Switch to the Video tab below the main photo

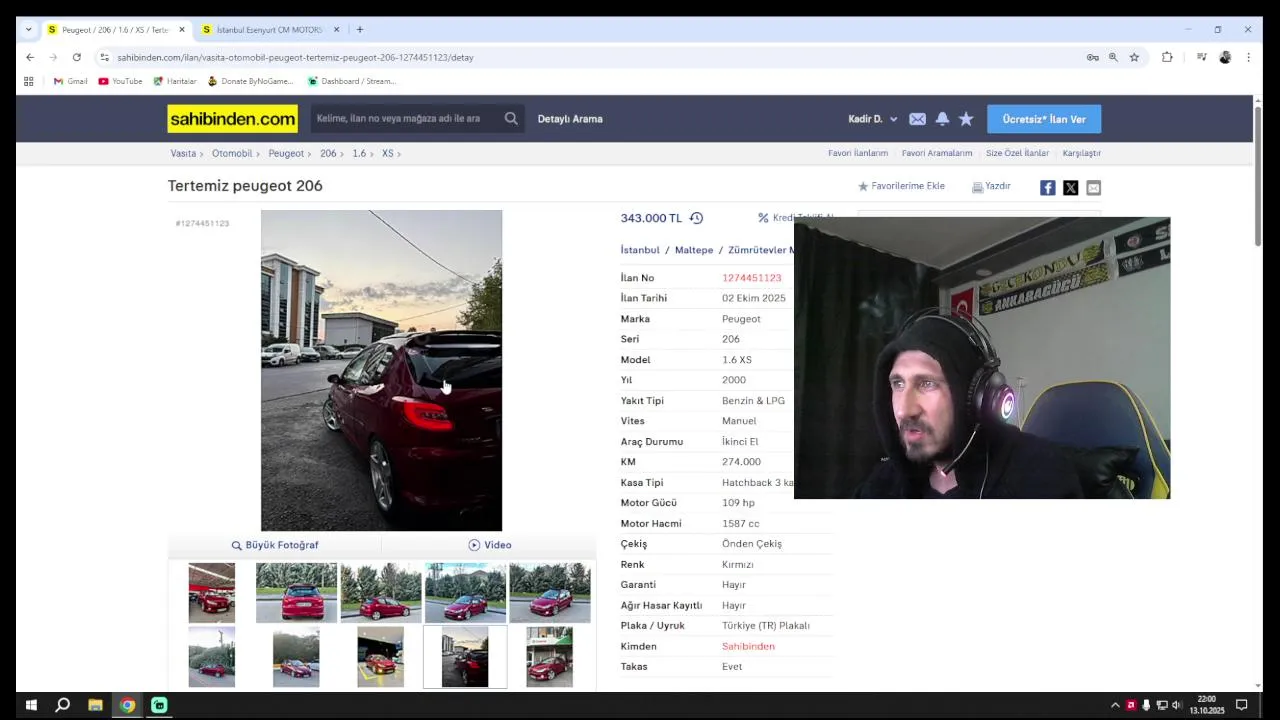490,545
